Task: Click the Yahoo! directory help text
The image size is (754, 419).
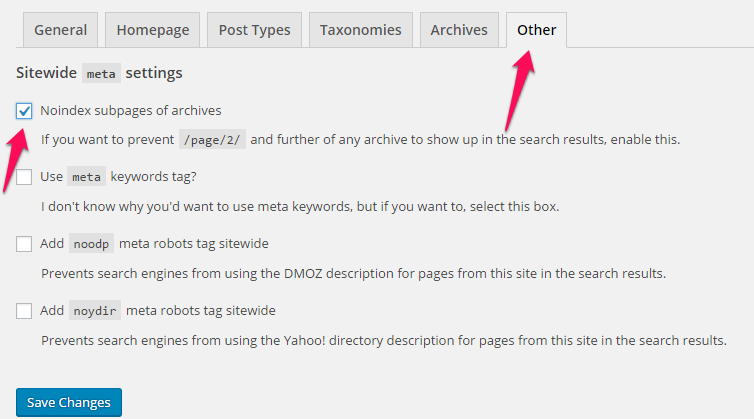Action: tap(384, 340)
